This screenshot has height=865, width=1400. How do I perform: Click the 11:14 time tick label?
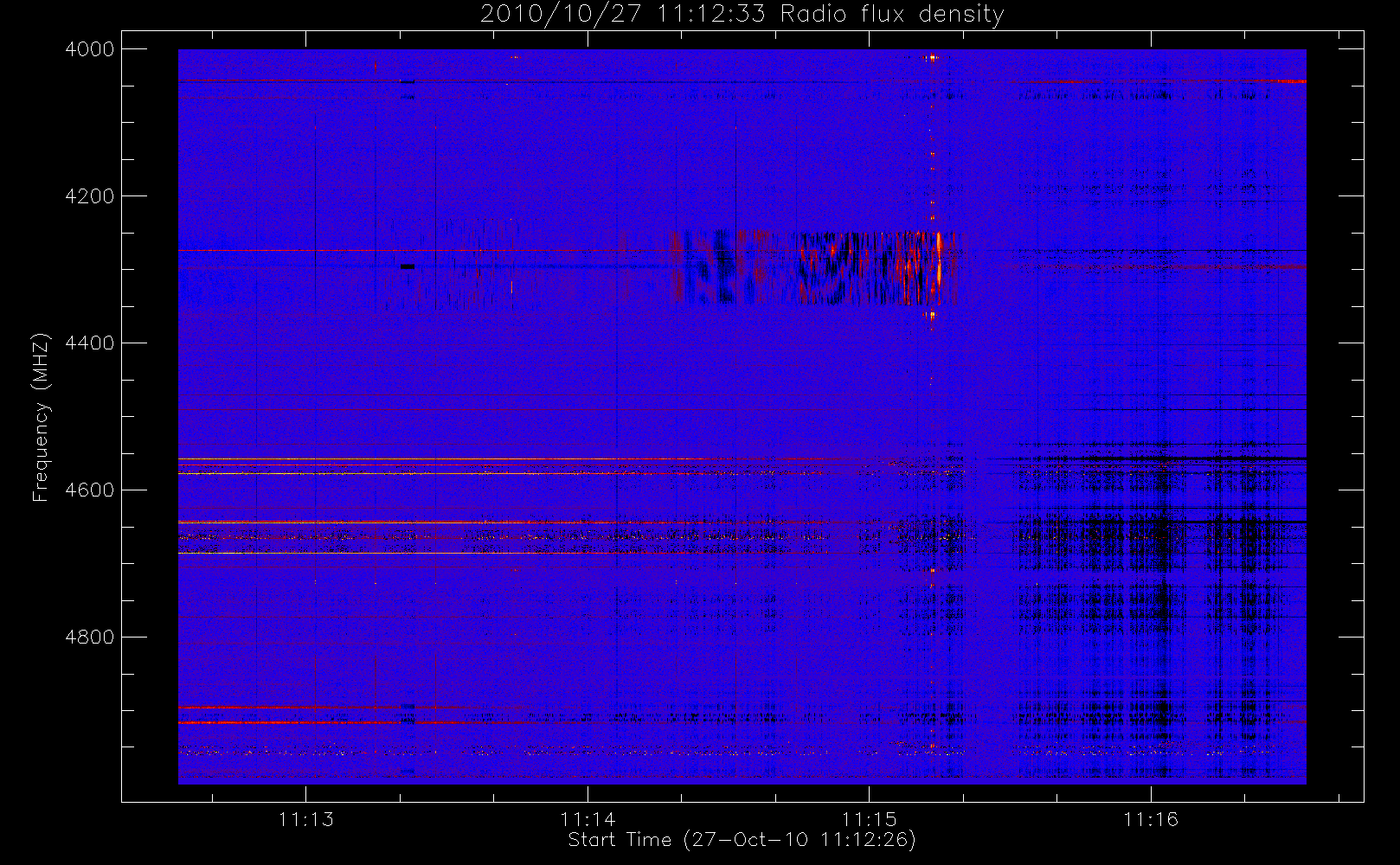coord(588,819)
